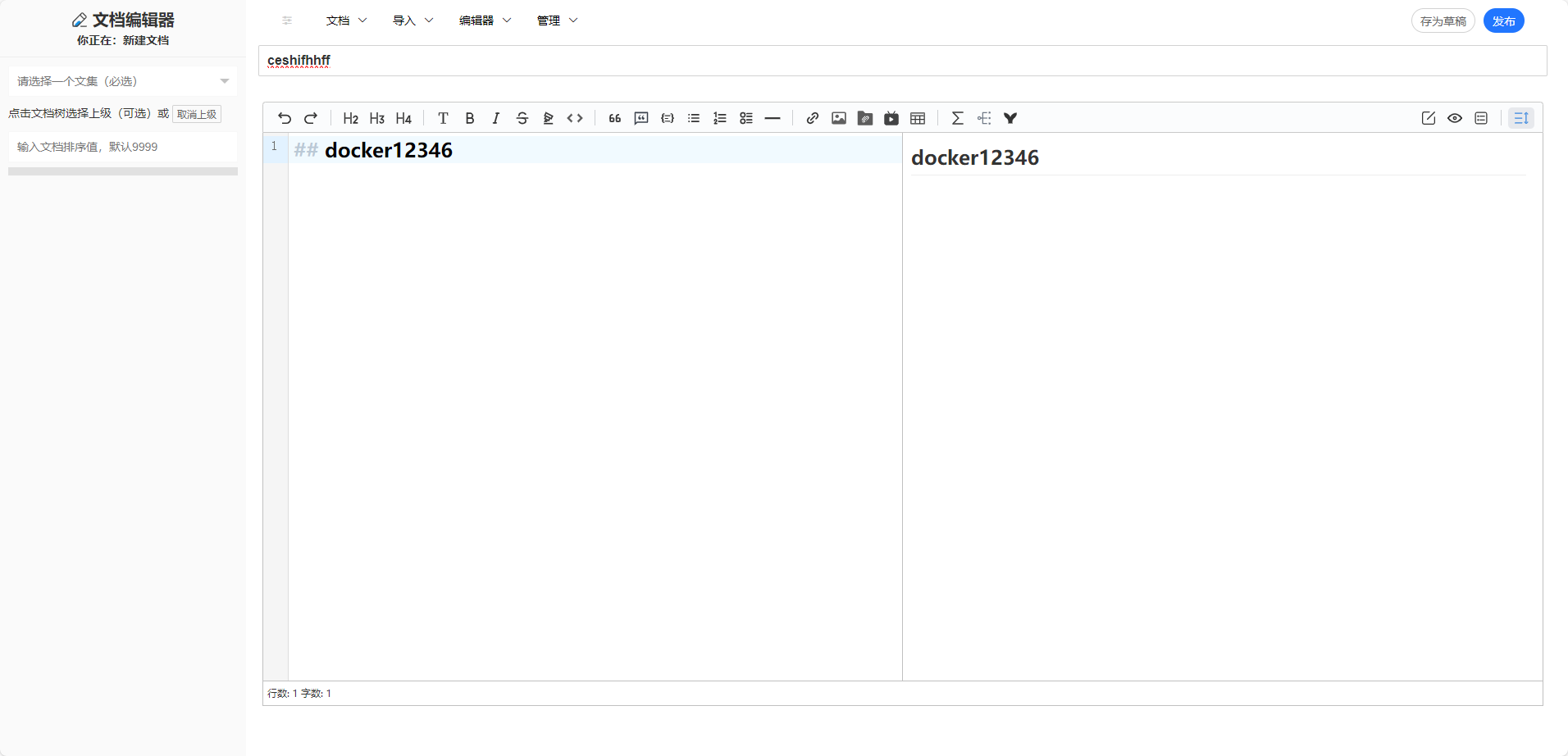Expand the 编辑器 dropdown menu
Image resolution: width=1568 pixels, height=756 pixels.
[485, 20]
